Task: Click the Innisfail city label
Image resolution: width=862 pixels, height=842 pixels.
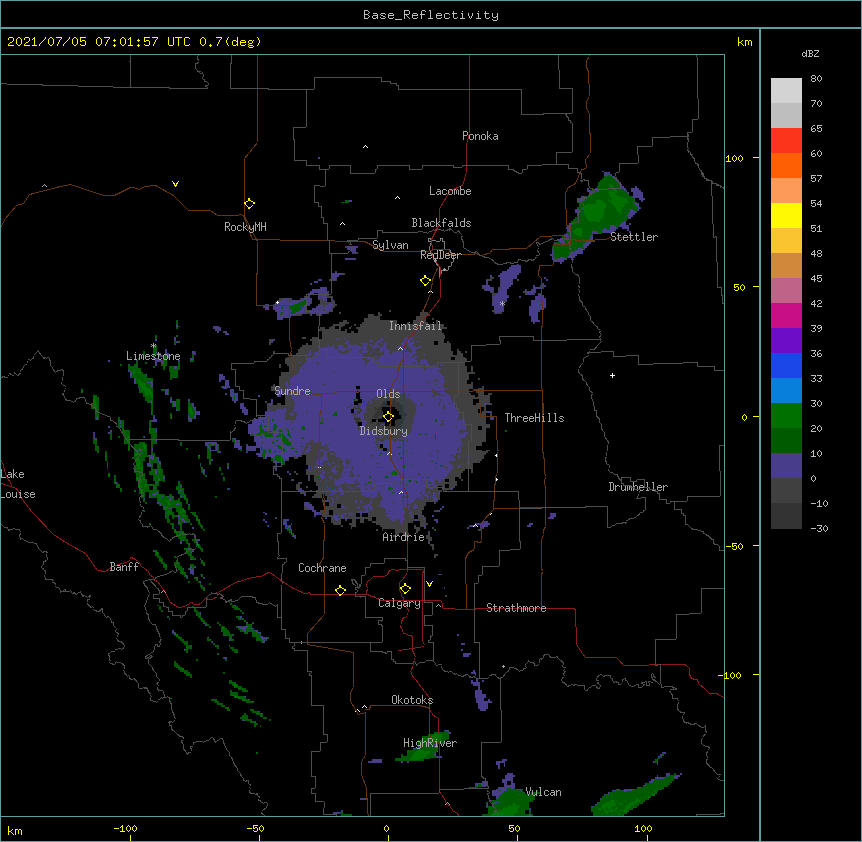Action: click(x=416, y=326)
